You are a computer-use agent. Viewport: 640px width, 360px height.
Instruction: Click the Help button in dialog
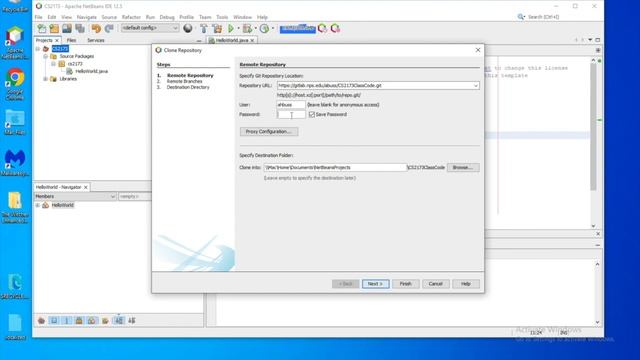(x=466, y=284)
